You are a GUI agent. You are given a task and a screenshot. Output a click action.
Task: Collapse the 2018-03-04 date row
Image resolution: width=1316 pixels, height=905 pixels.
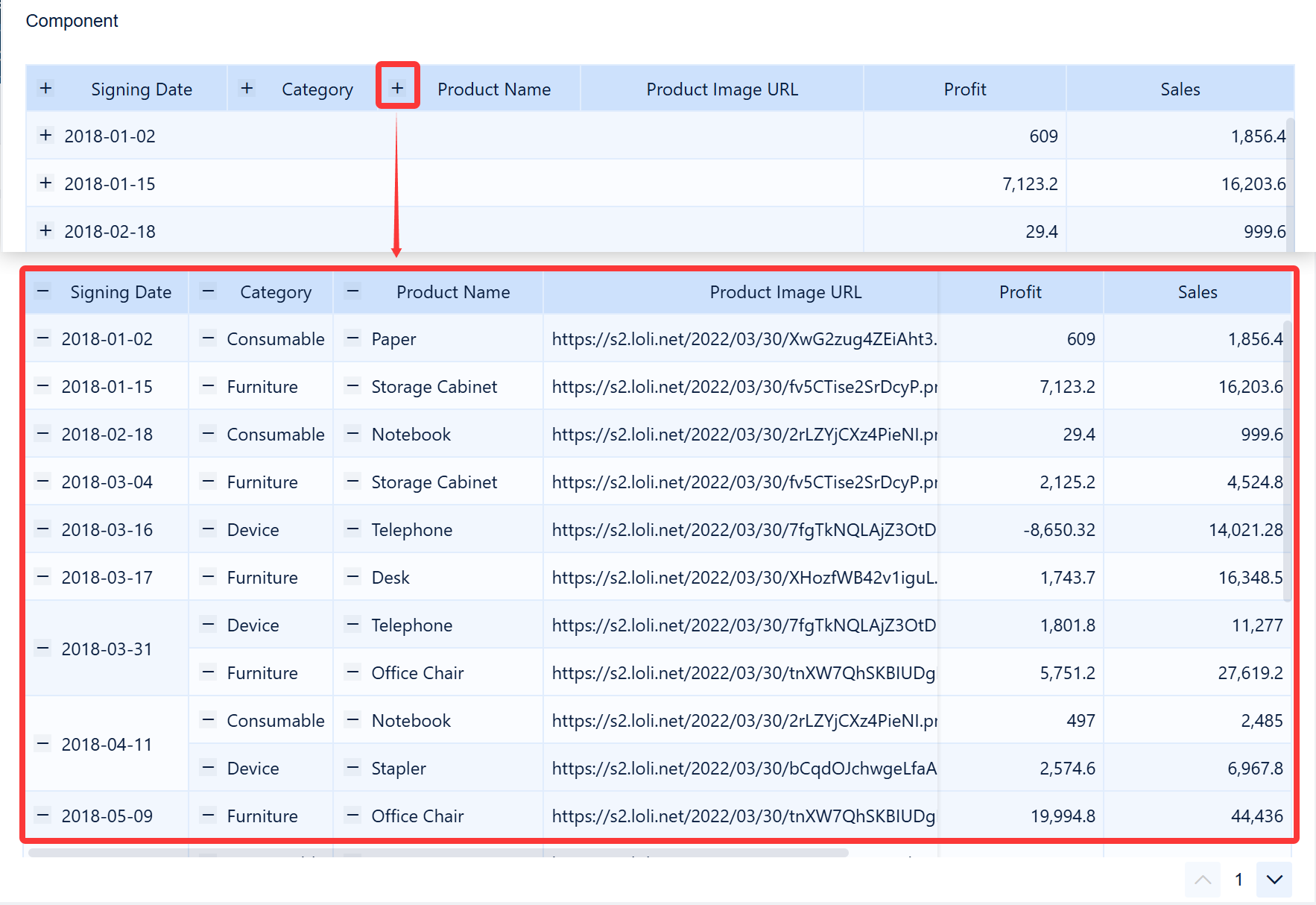pyautogui.click(x=43, y=482)
